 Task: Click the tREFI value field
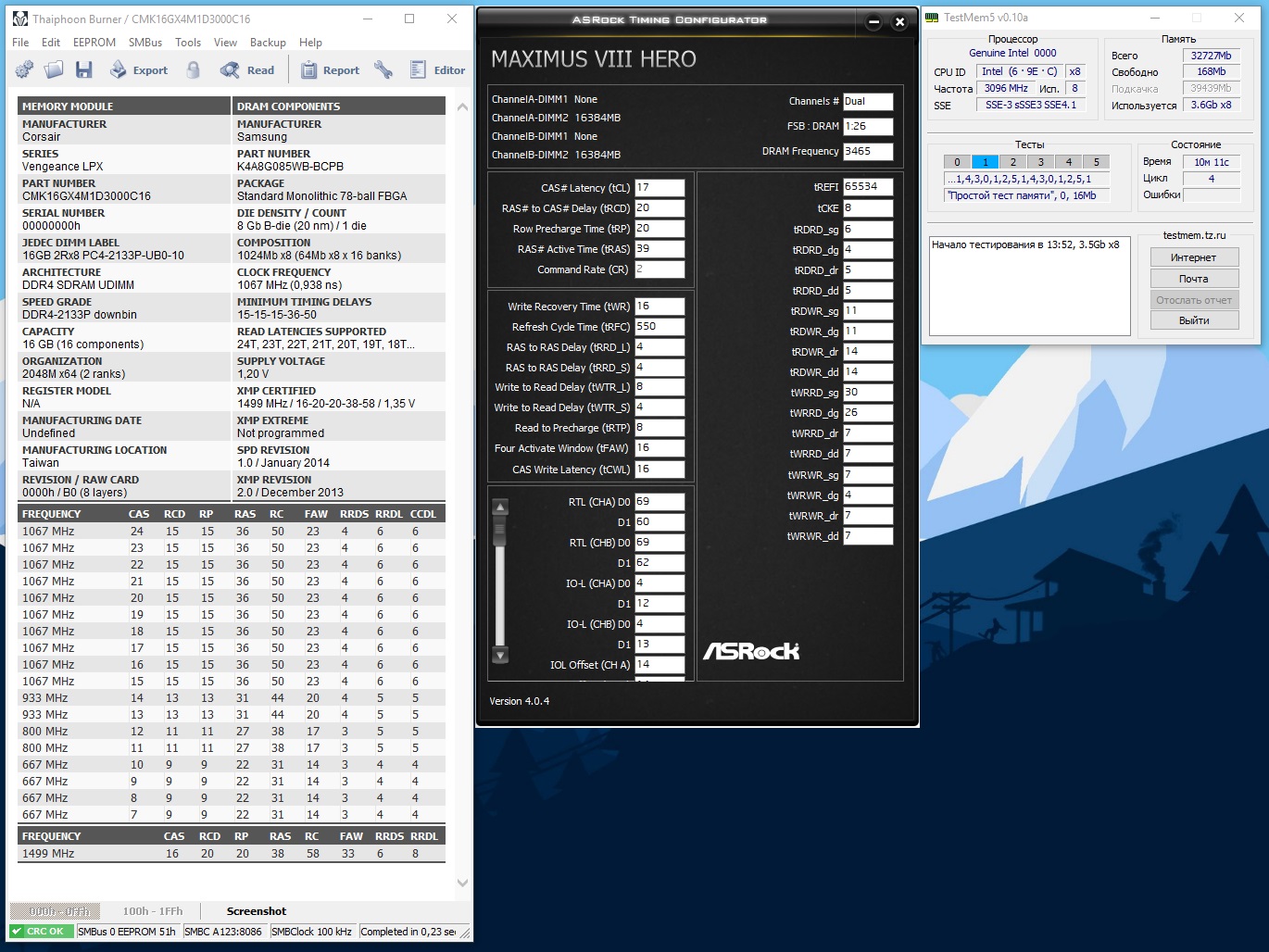pos(868,187)
